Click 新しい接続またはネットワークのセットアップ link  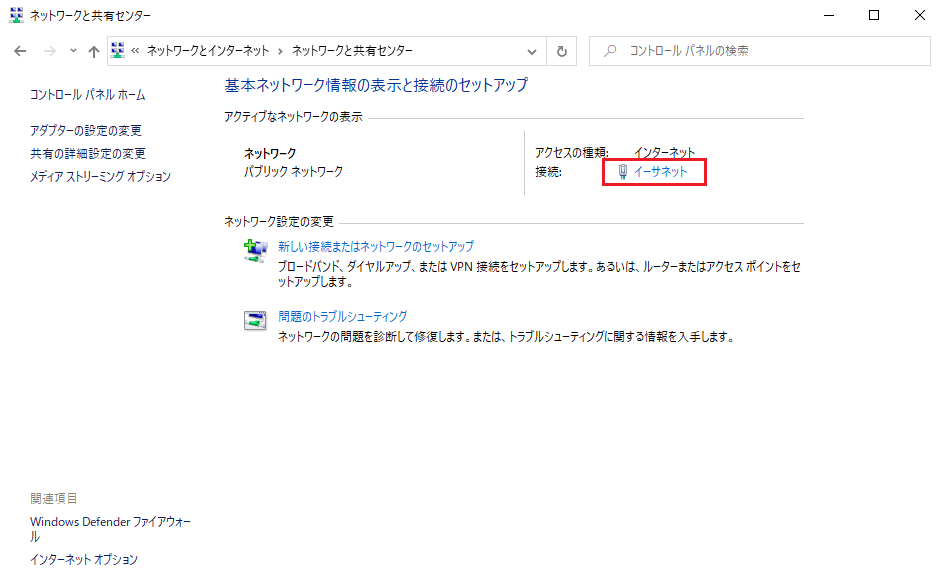pos(376,246)
